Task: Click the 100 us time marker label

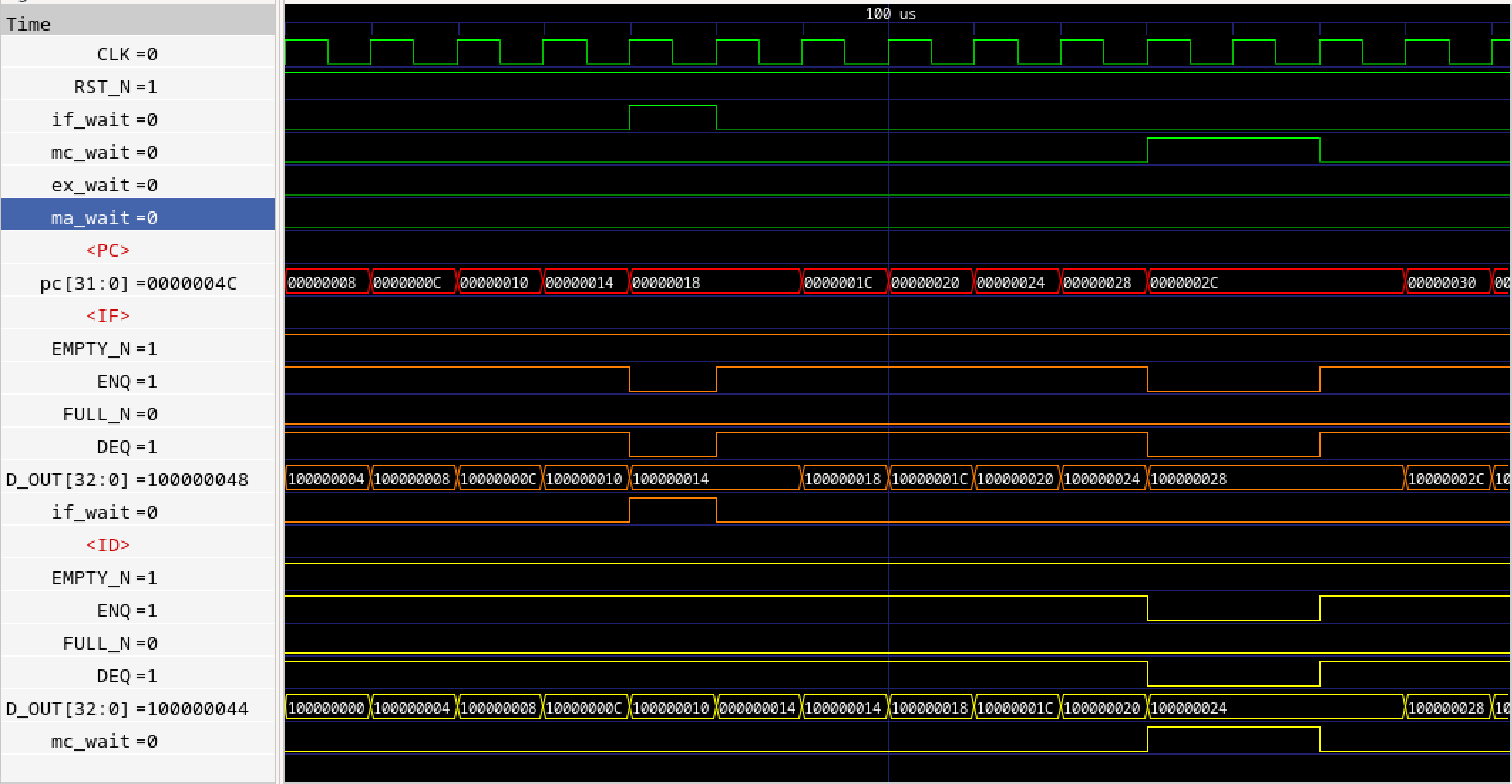Action: pos(890,14)
